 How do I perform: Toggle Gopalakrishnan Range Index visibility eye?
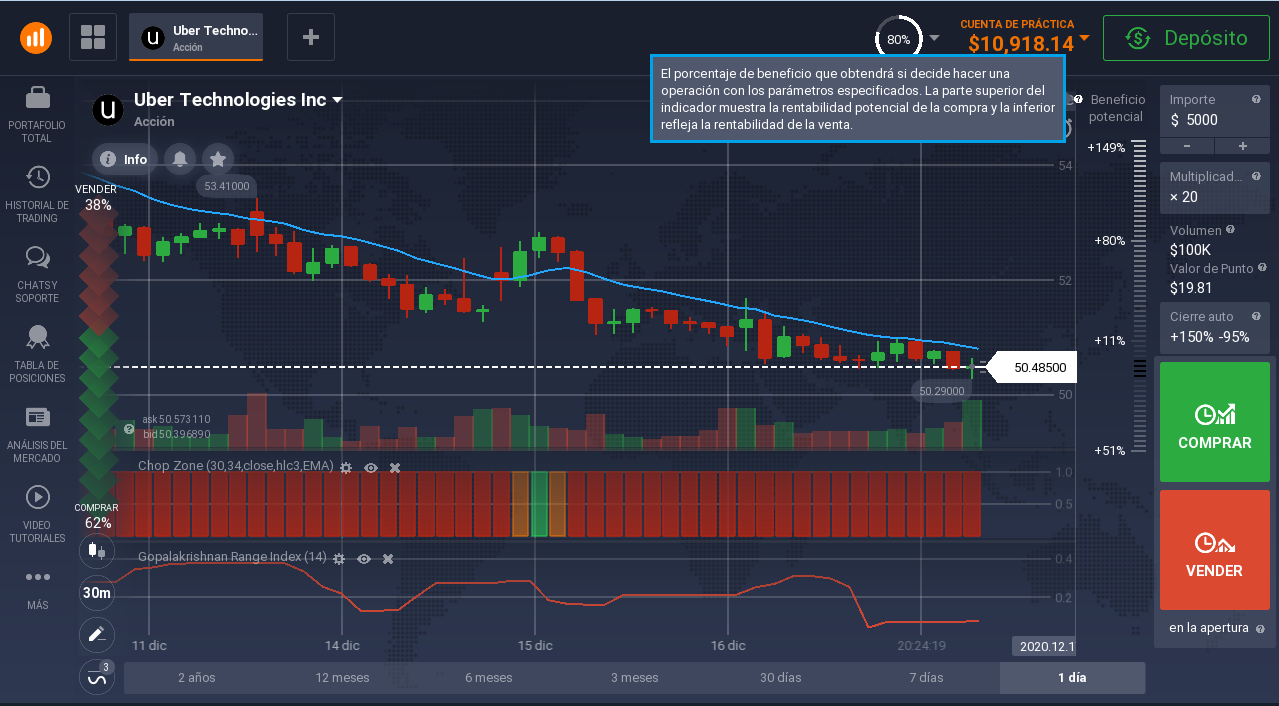[364, 558]
